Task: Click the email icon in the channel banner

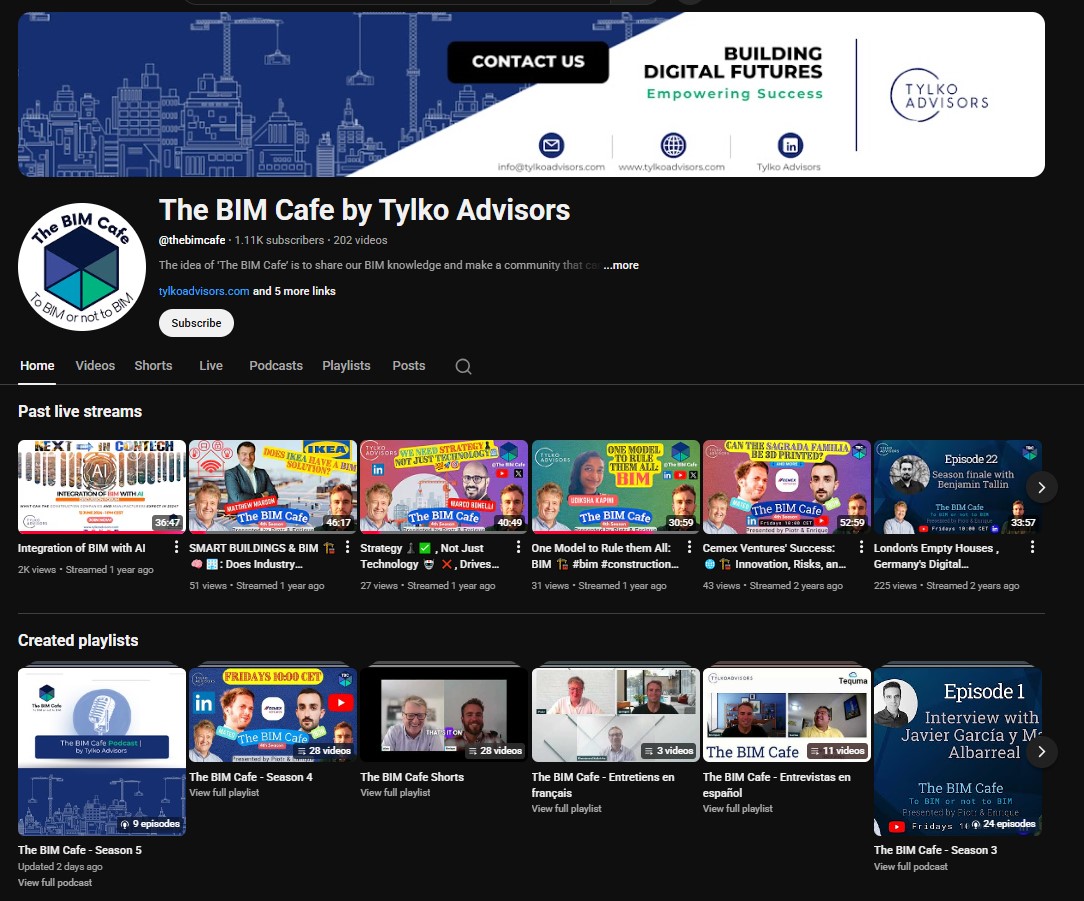Action: click(551, 145)
